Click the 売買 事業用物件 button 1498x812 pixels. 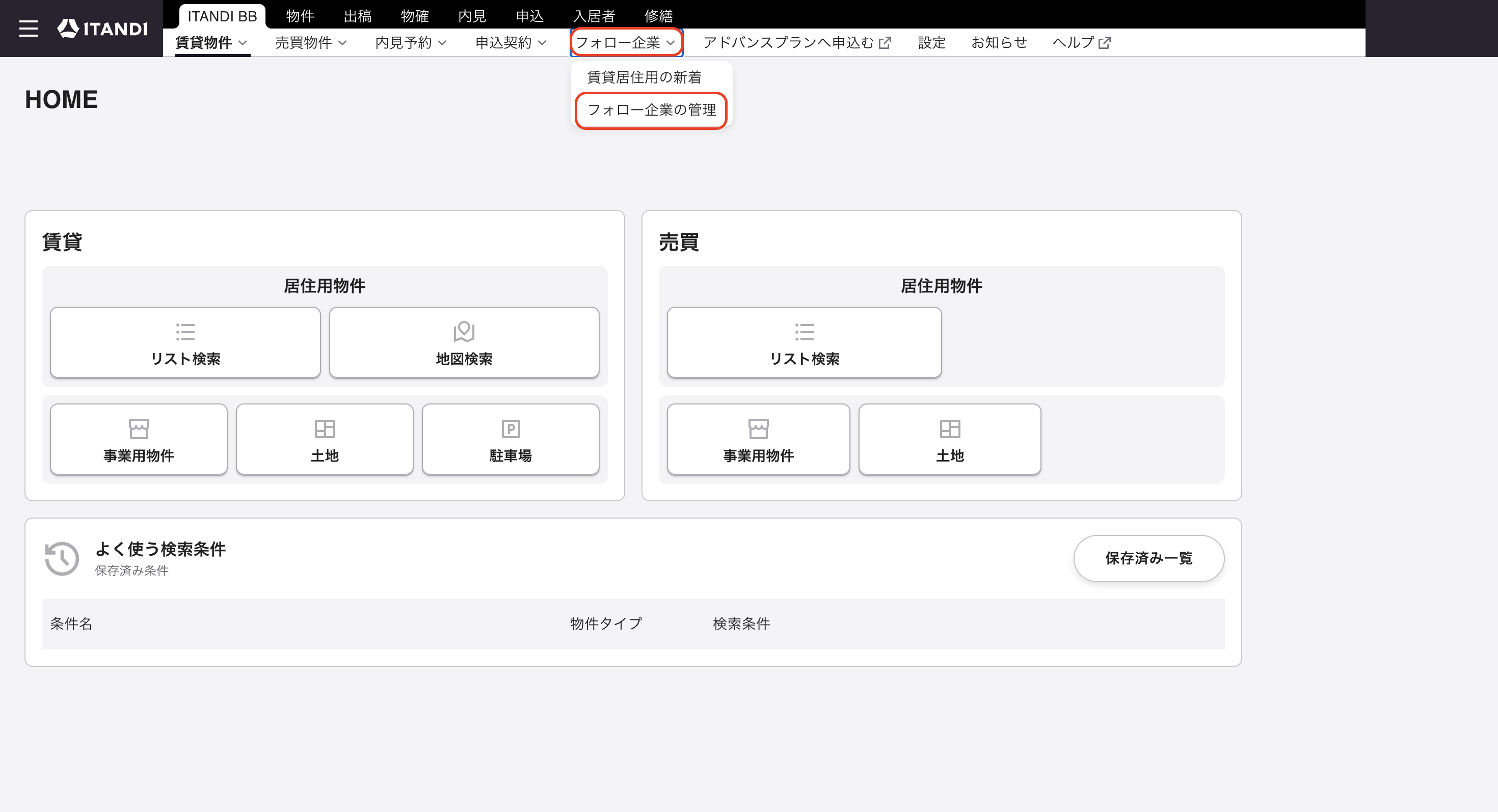click(x=758, y=440)
